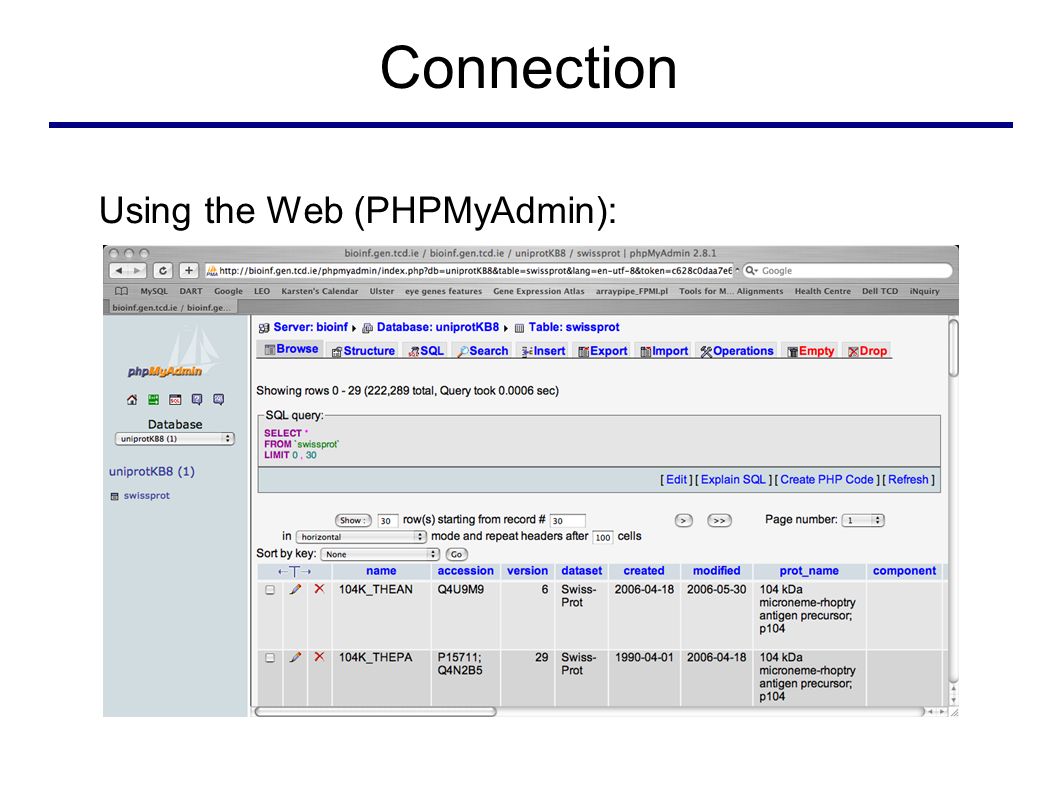1058x793 pixels.
Task: Click the Health Centre bookmark
Action: click(823, 292)
